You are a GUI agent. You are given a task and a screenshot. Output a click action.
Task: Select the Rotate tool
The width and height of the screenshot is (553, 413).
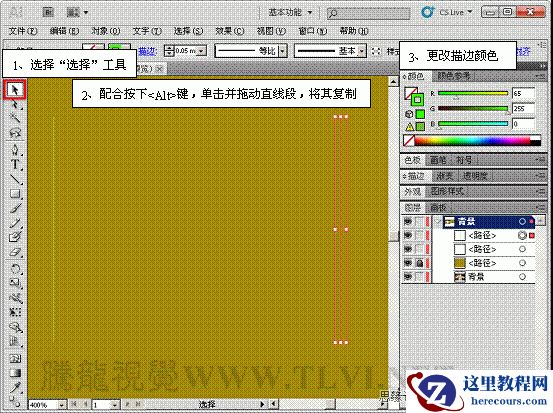coord(15,269)
